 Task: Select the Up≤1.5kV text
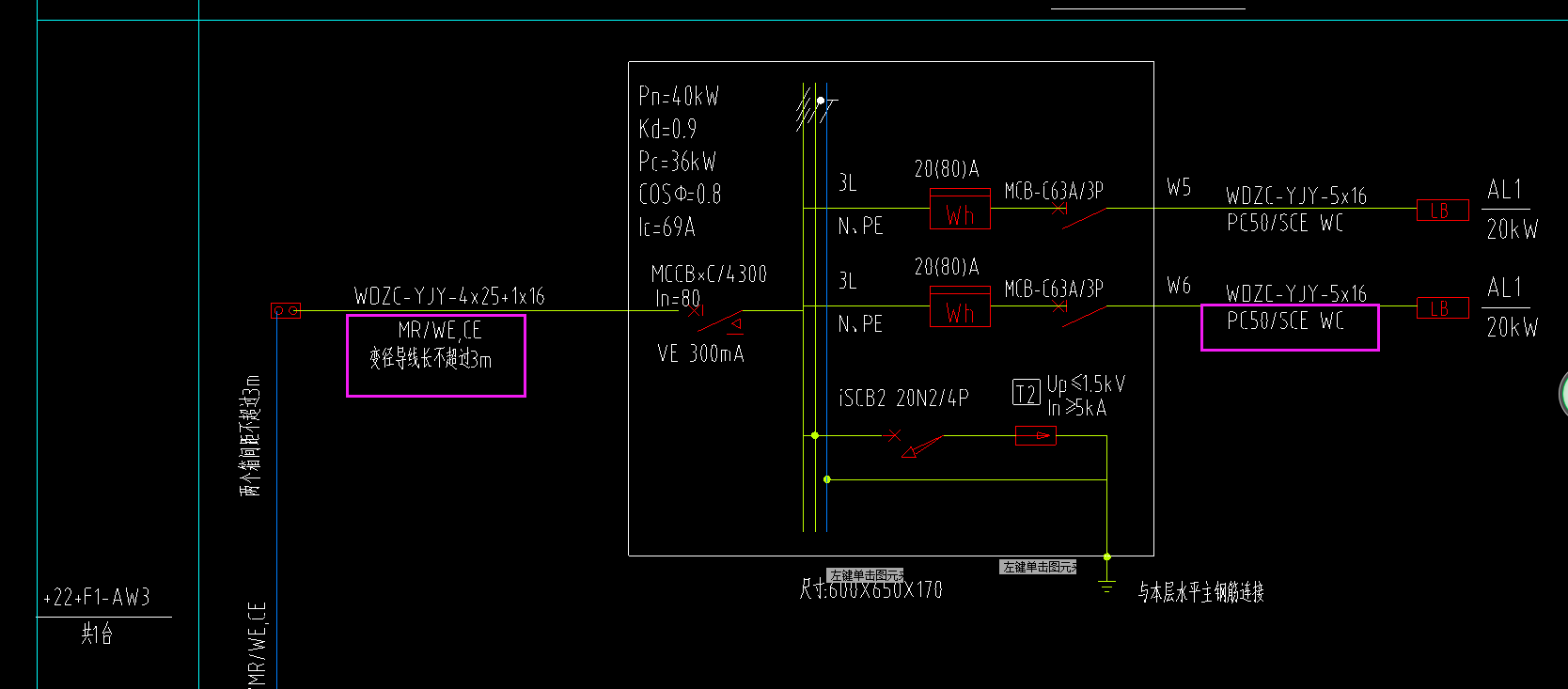[1086, 384]
